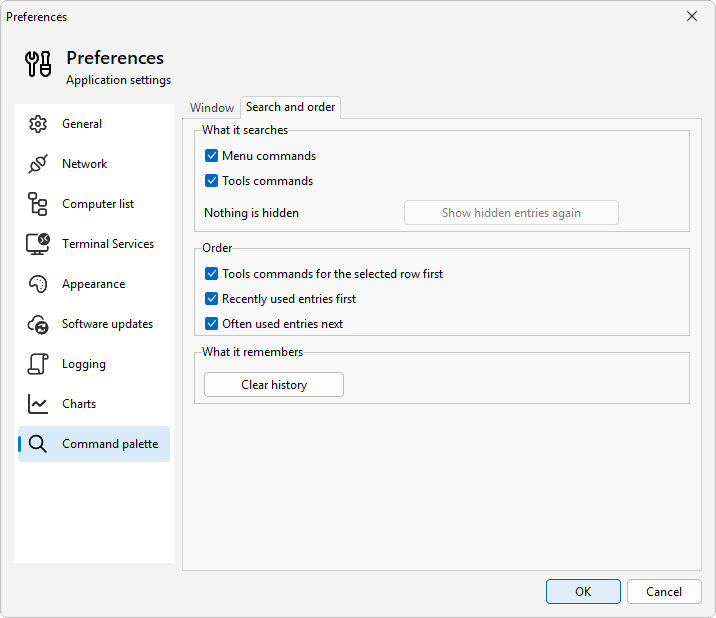
Task: Click the Software updates cloud icon
Action: tap(38, 324)
